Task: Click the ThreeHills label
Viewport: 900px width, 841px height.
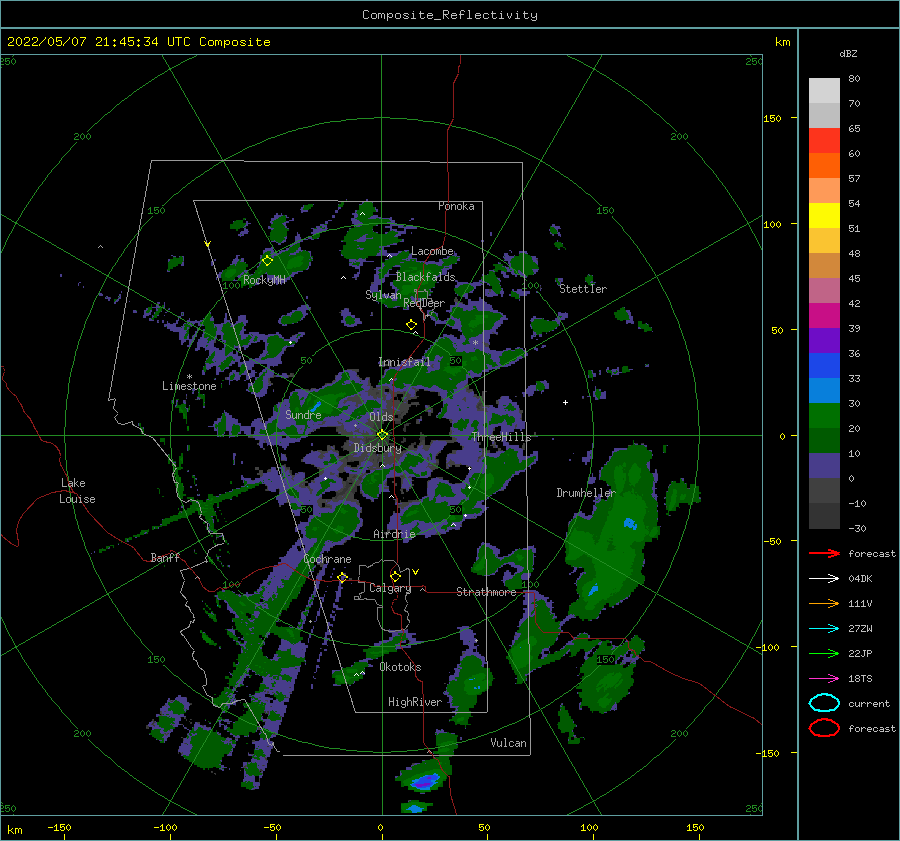Action: click(501, 437)
